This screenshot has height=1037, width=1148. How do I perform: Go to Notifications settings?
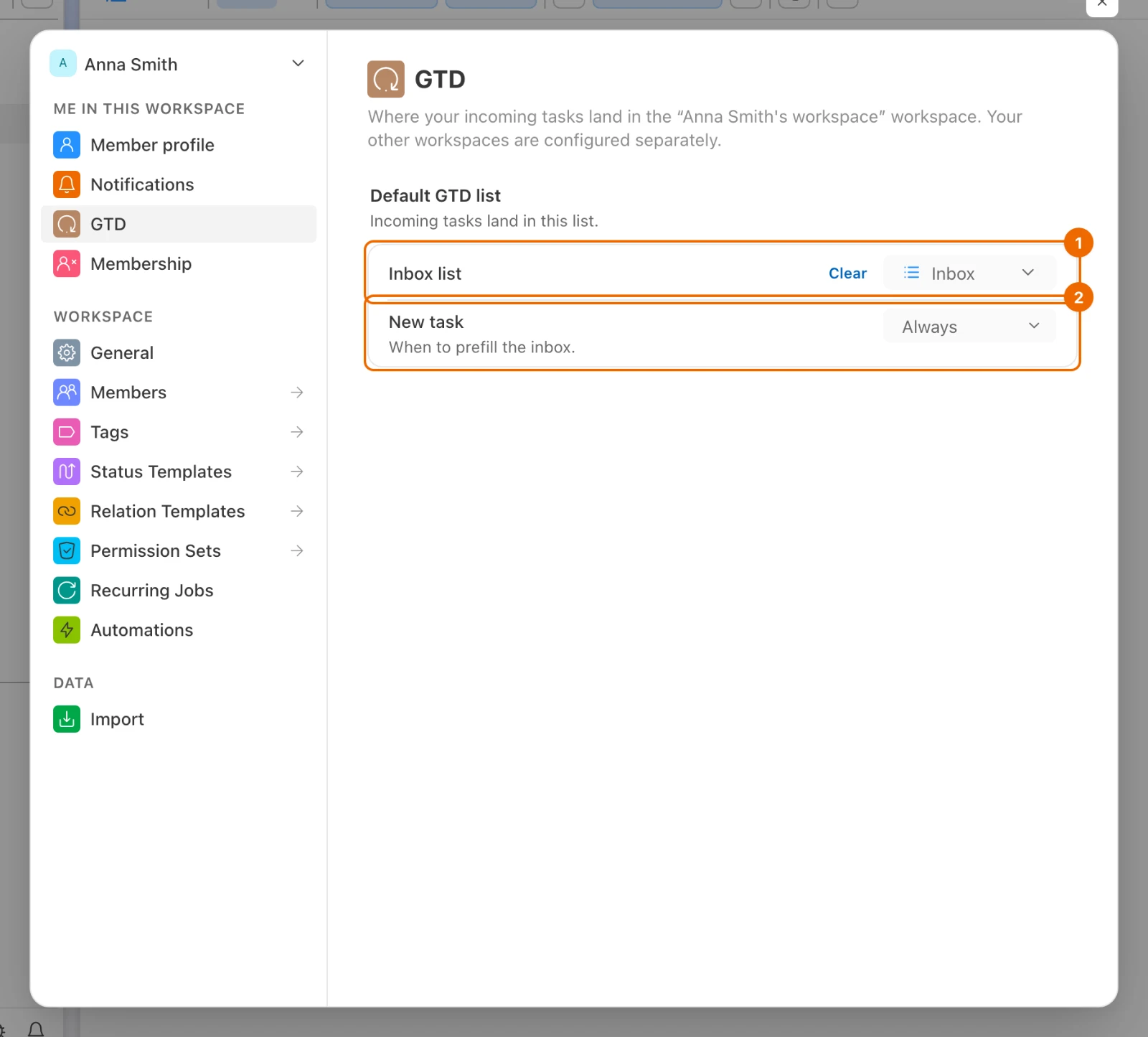tap(179, 184)
